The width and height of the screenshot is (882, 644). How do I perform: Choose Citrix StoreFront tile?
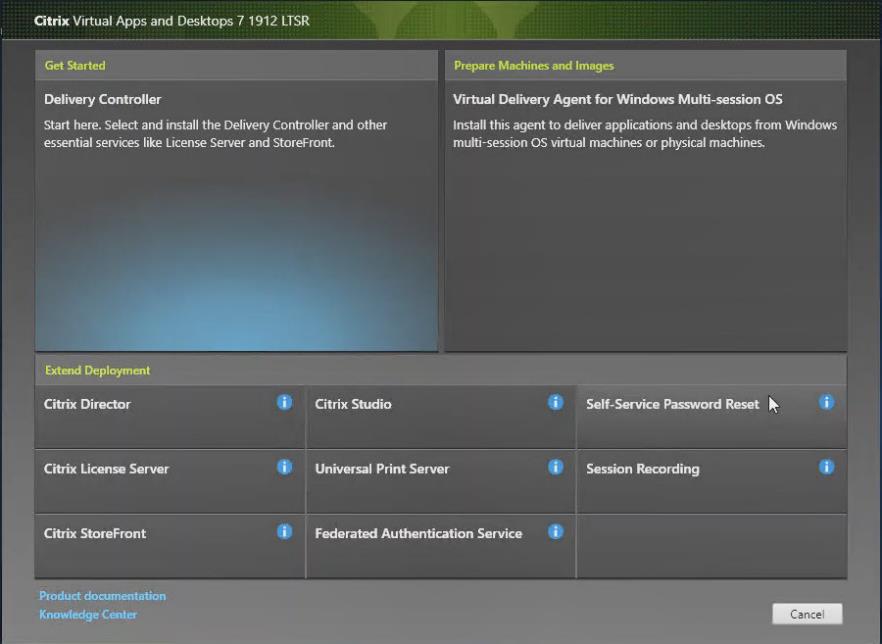(x=170, y=546)
